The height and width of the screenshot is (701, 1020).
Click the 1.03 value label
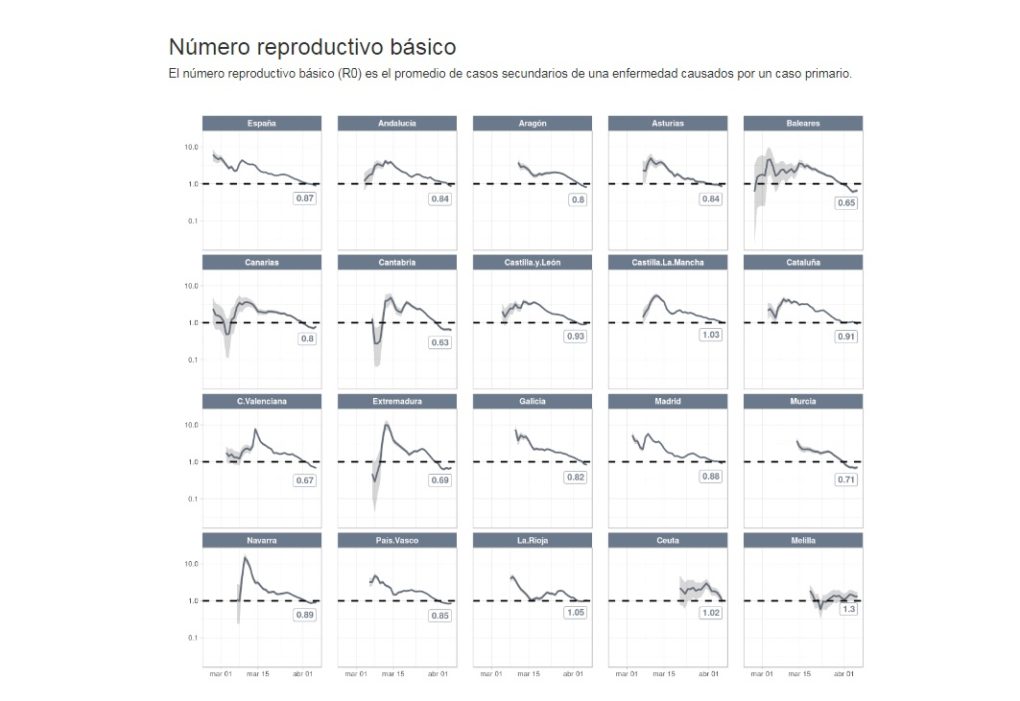(711, 335)
